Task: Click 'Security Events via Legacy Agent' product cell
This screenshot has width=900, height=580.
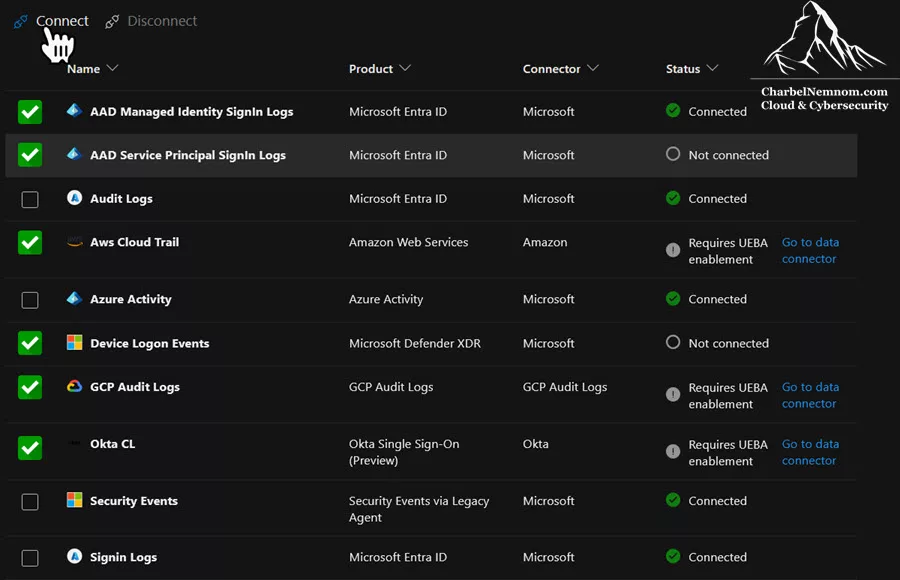Action: coord(418,509)
